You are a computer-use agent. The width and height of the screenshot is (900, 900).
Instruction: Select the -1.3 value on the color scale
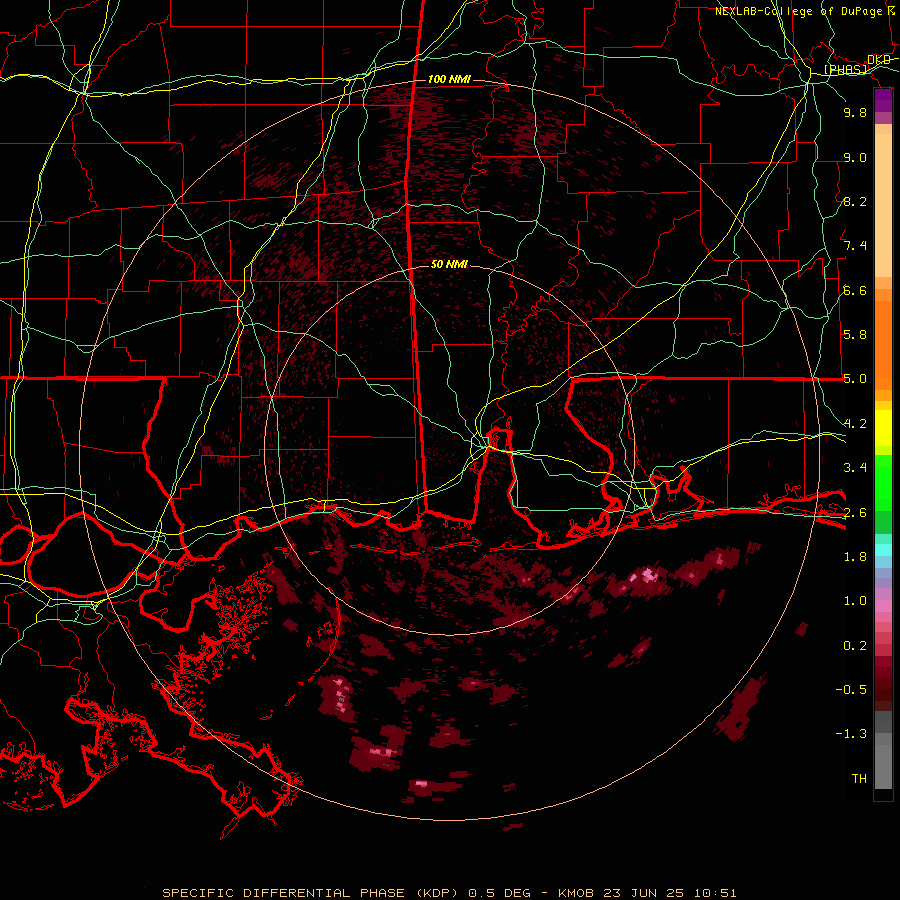pyautogui.click(x=851, y=734)
